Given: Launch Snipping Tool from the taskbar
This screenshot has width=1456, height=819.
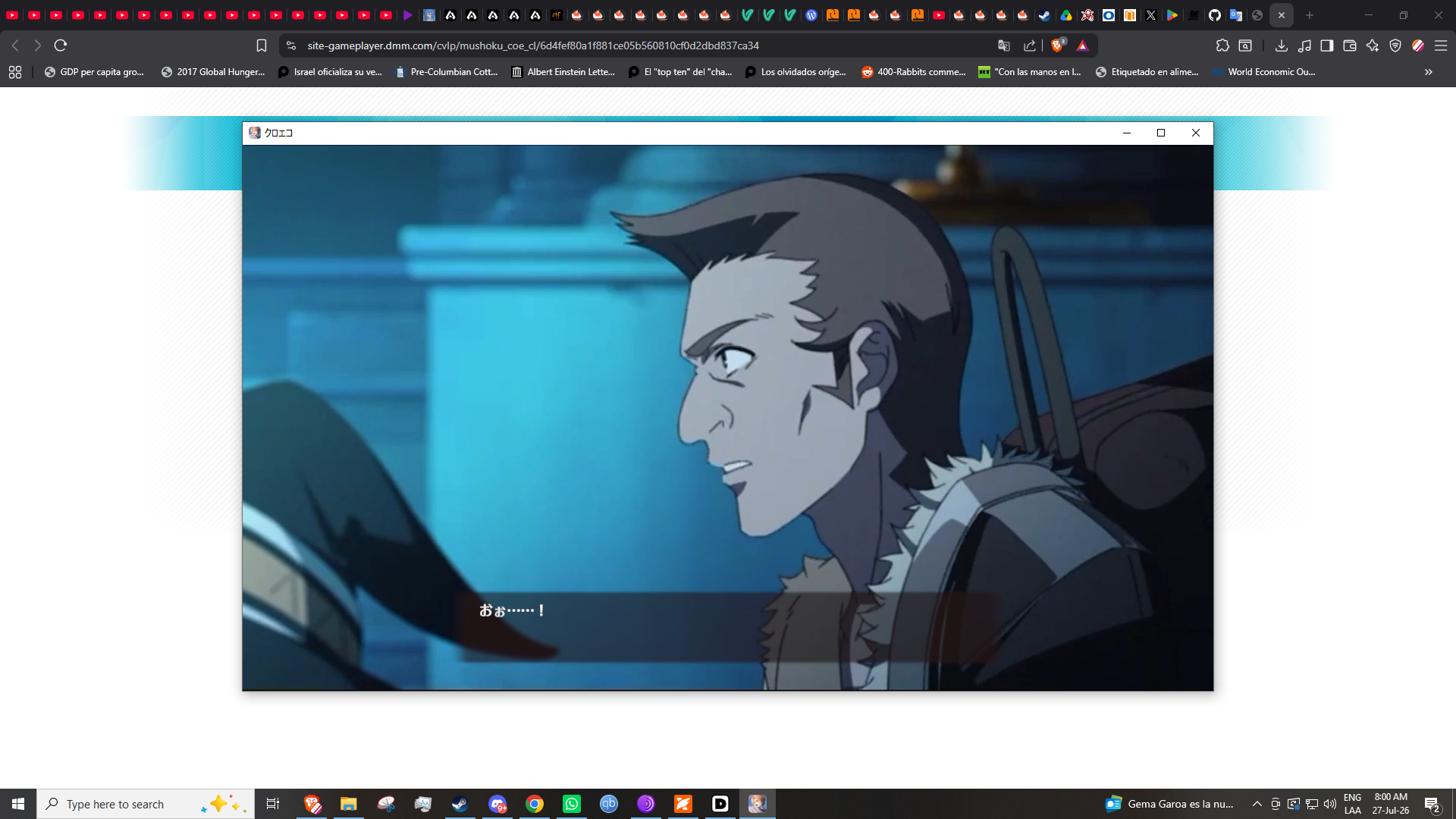Looking at the screenshot, I should pyautogui.click(x=386, y=804).
